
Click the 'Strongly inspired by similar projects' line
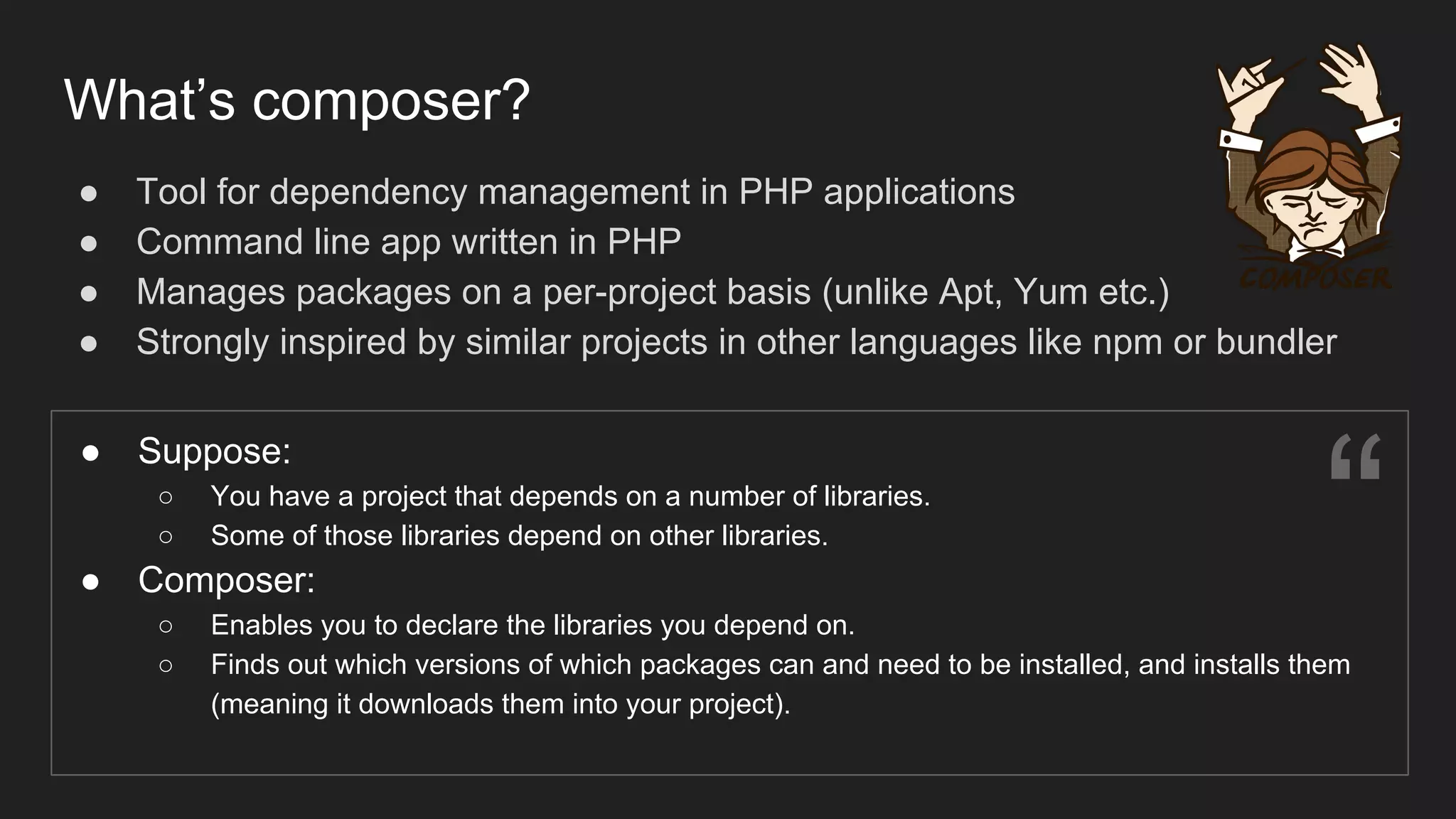pos(737,342)
